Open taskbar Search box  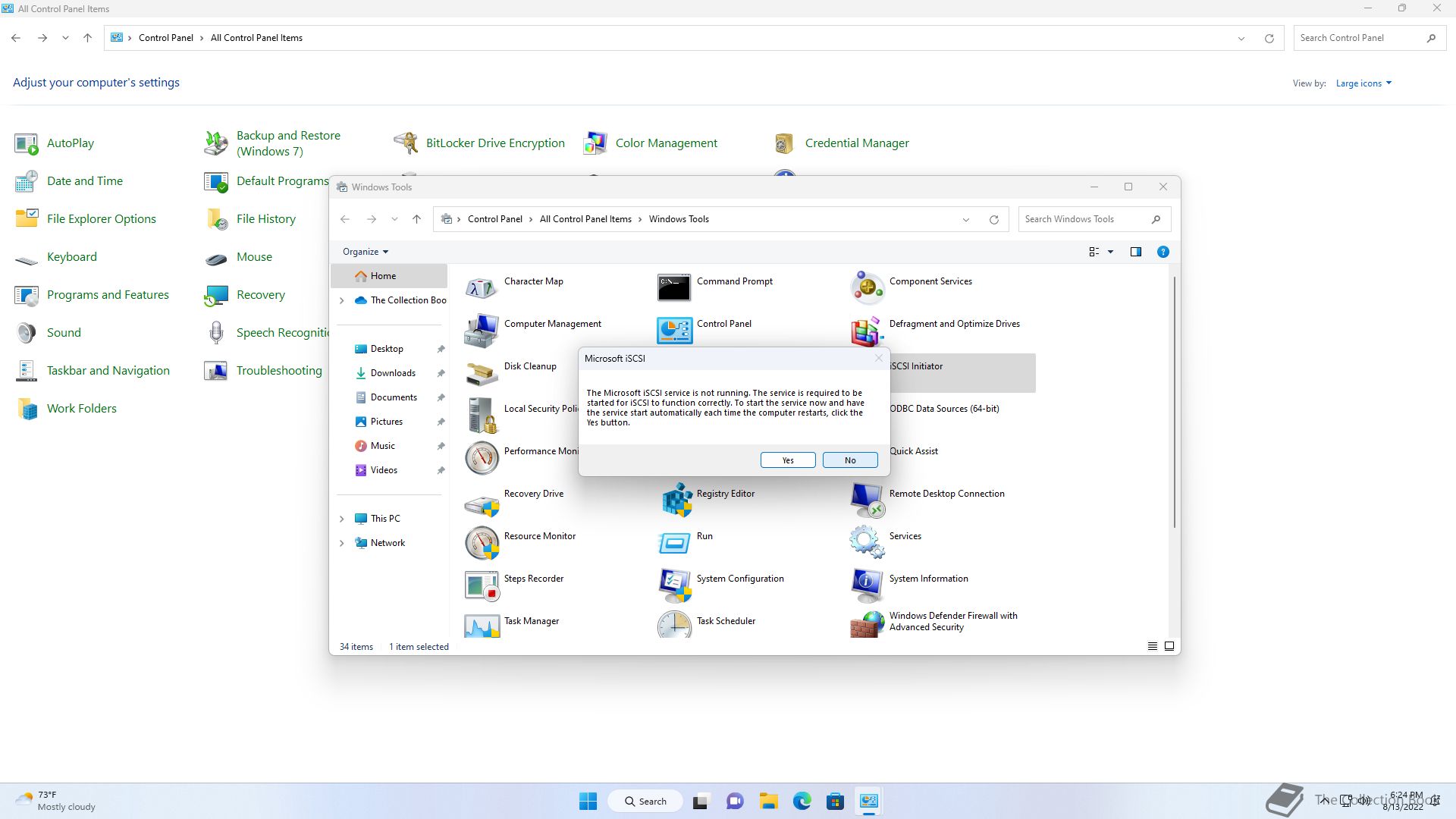[x=646, y=801]
